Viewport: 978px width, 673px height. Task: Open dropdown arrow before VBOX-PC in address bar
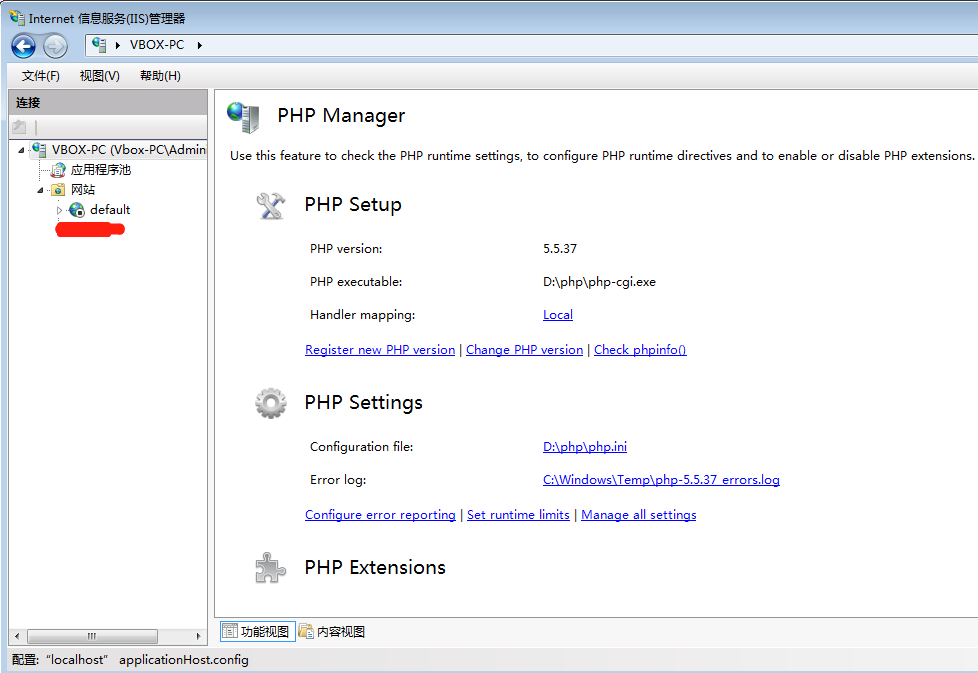tap(117, 45)
